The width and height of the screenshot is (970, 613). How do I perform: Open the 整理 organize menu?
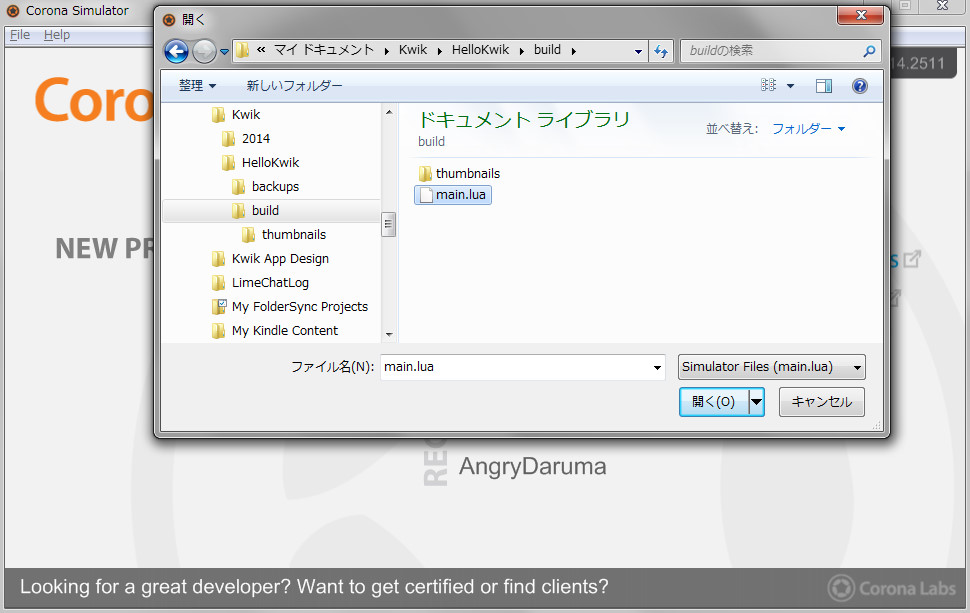(197, 85)
